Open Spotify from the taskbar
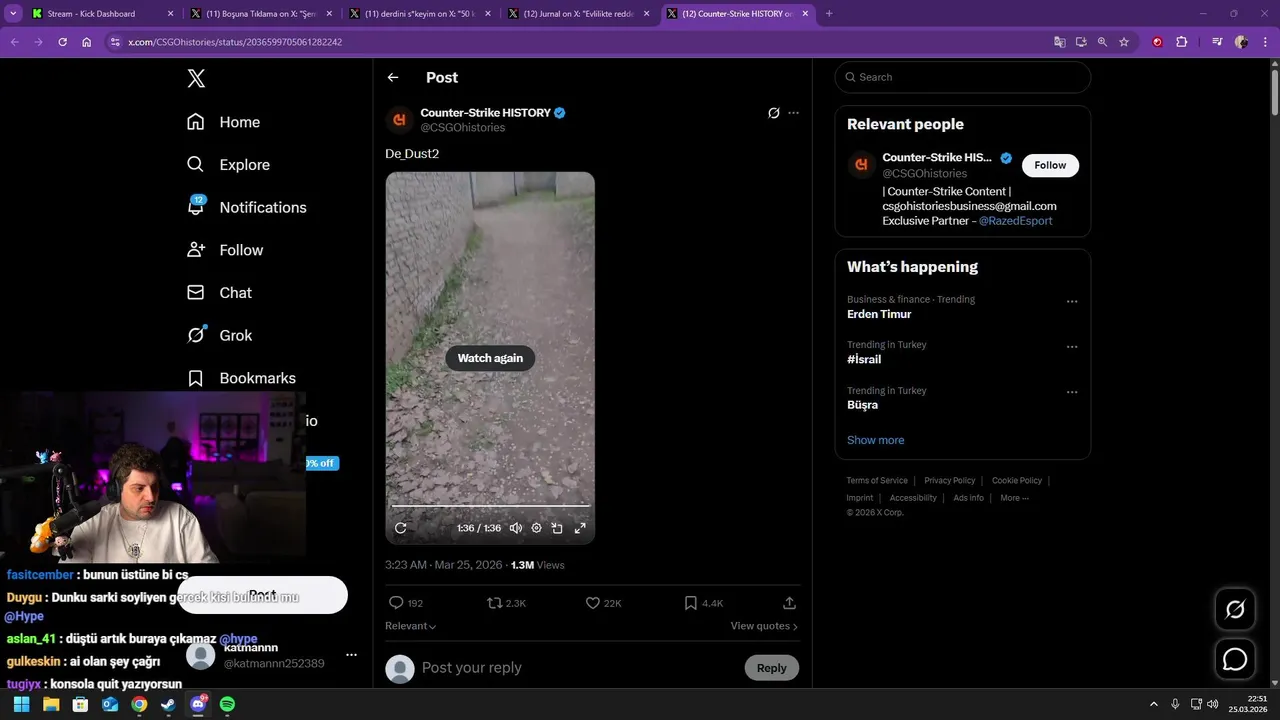 (227, 704)
